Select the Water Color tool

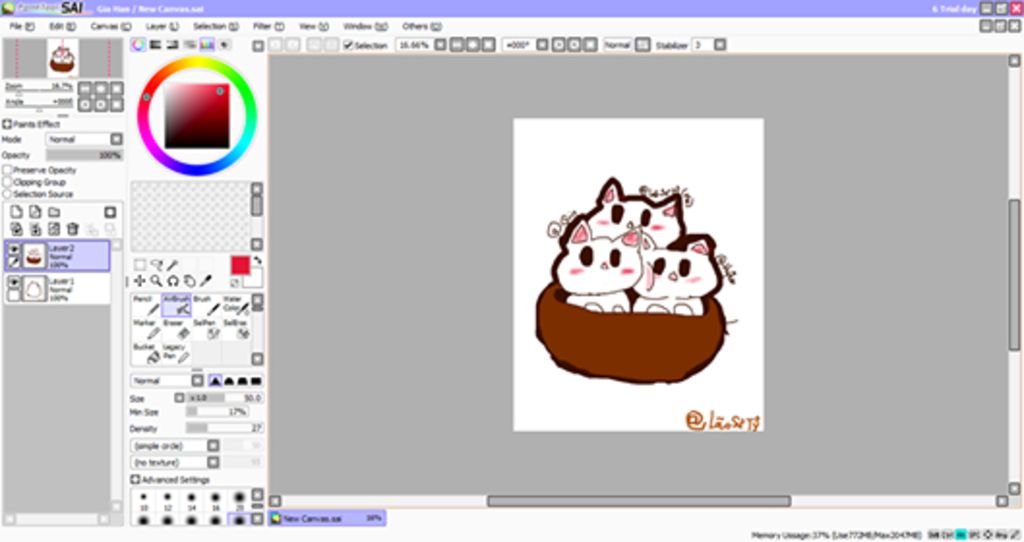click(235, 305)
